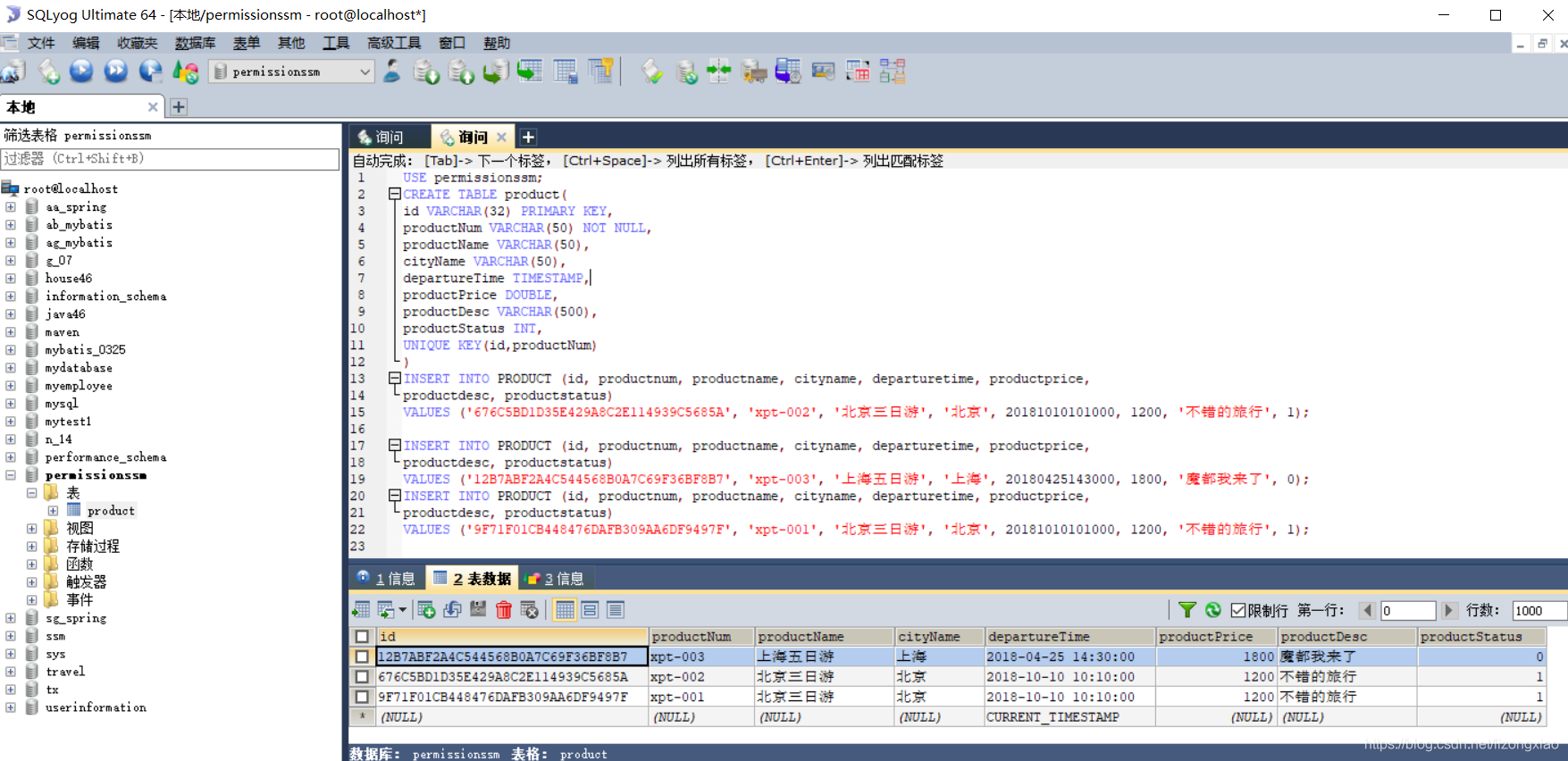Expand the 视图 folder

pos(31,528)
